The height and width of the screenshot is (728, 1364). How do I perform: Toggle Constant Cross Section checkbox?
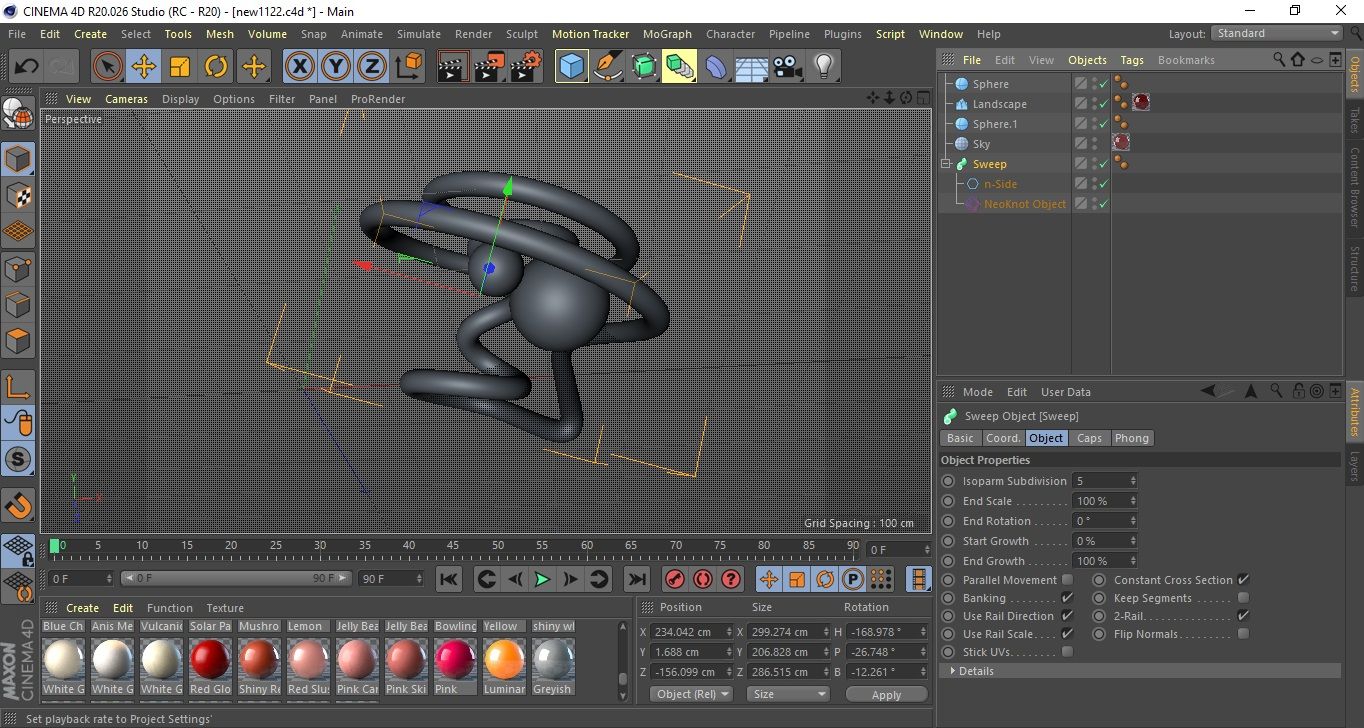[x=1243, y=580]
